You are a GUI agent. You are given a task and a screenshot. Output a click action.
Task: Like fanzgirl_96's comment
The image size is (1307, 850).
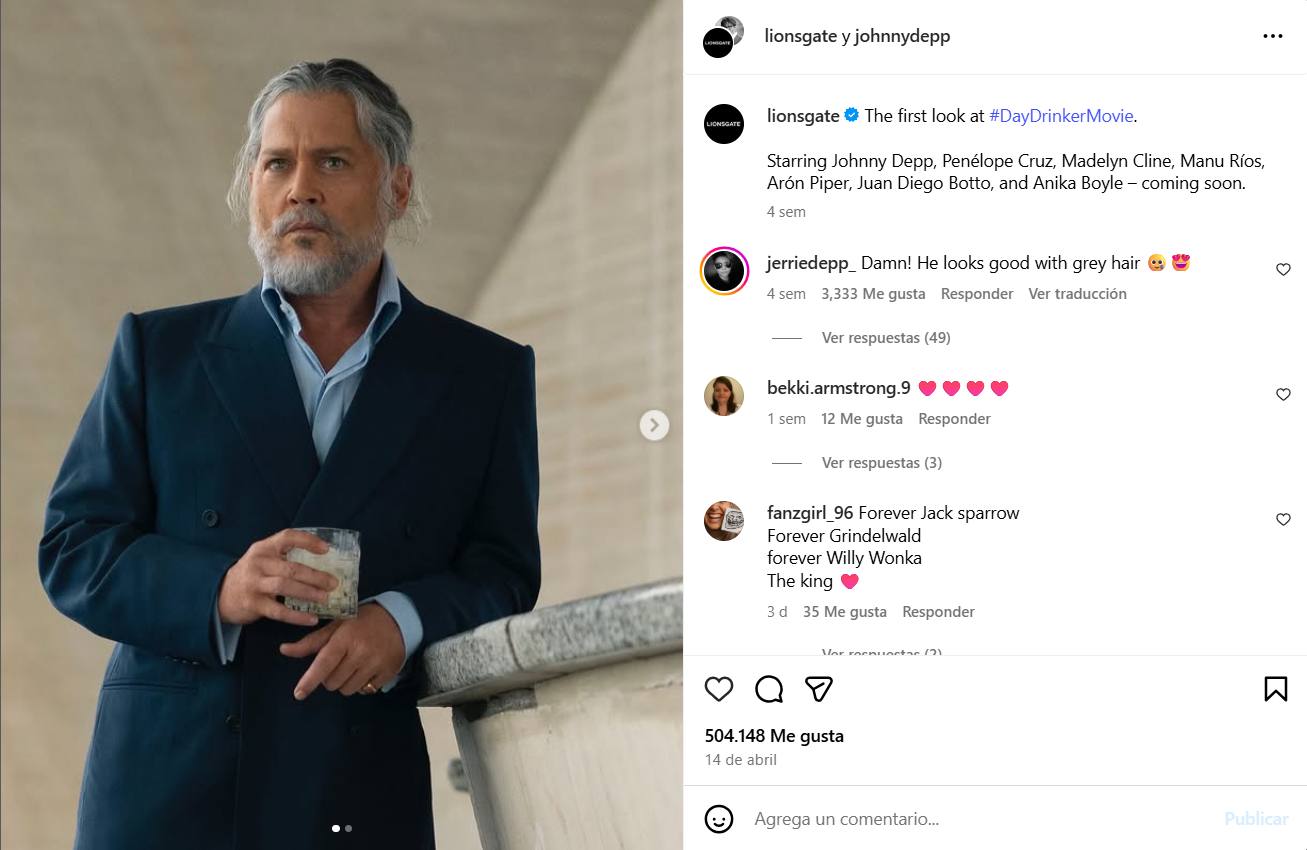pyautogui.click(x=1283, y=520)
